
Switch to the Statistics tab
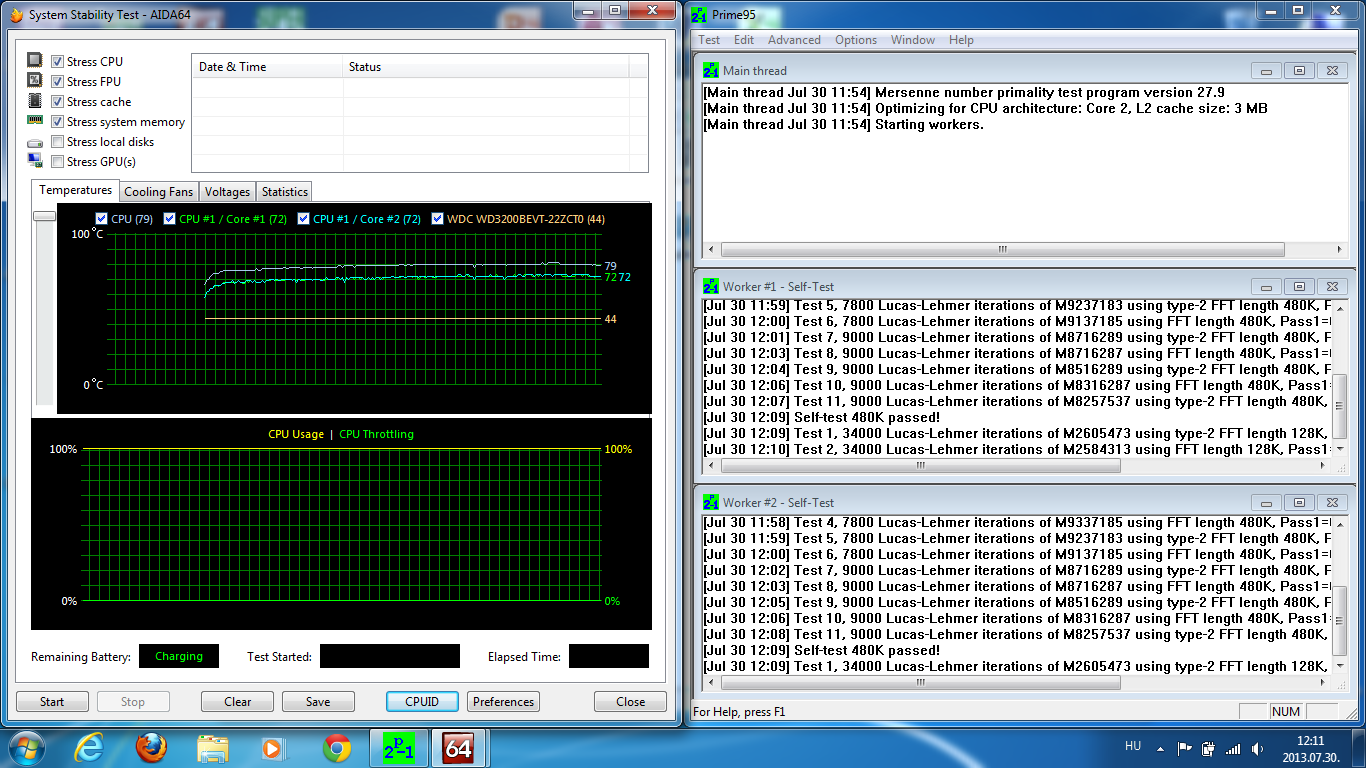[x=285, y=192]
